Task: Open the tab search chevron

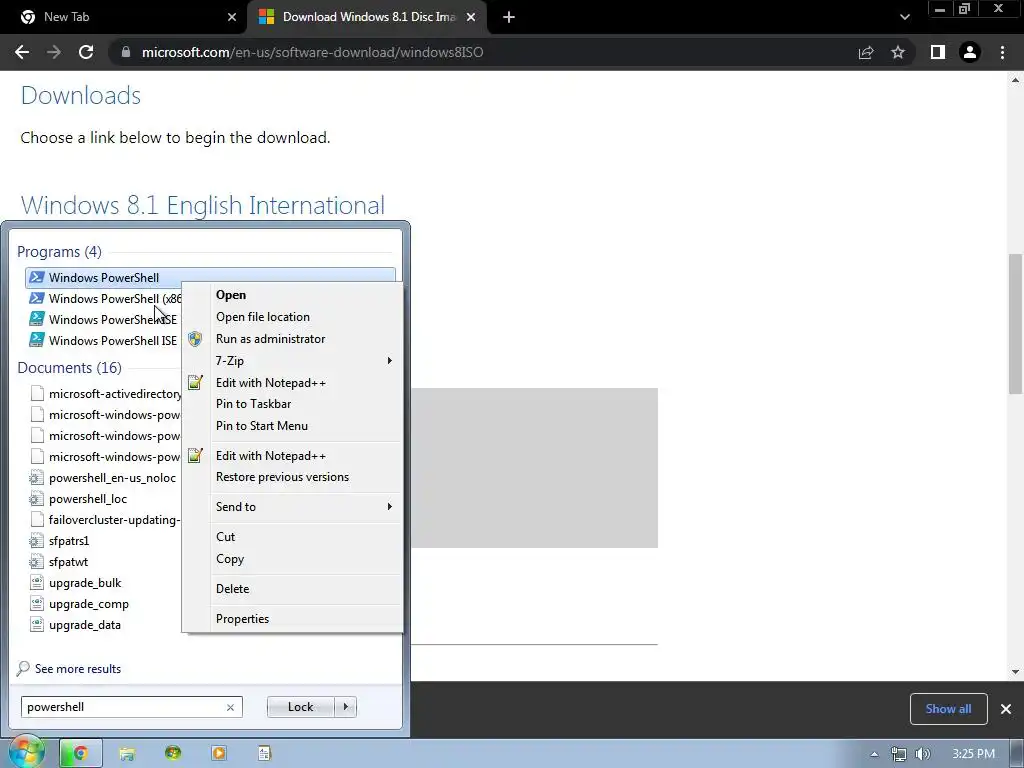Action: [904, 17]
